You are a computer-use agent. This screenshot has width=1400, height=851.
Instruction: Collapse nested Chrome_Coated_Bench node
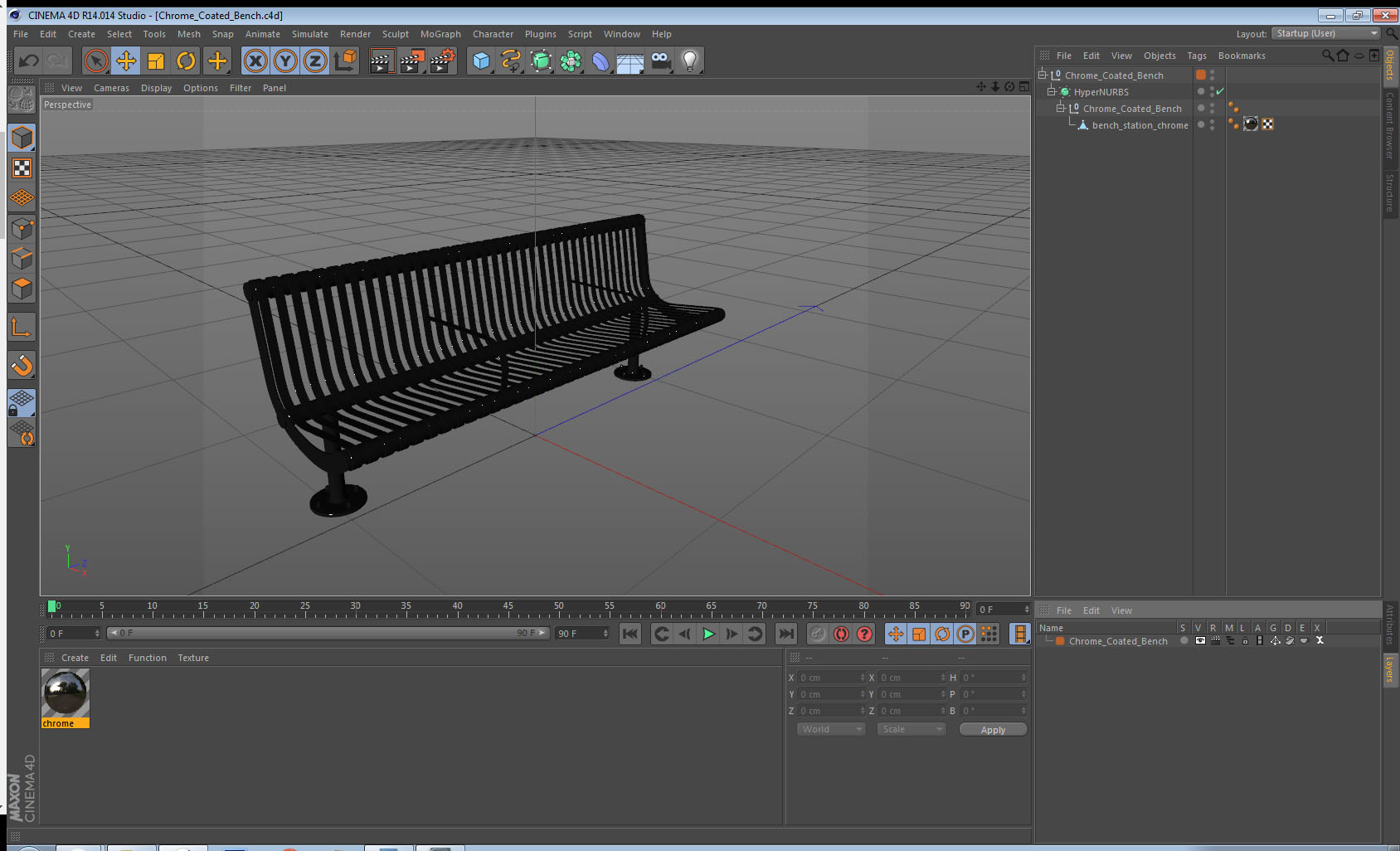tap(1060, 108)
